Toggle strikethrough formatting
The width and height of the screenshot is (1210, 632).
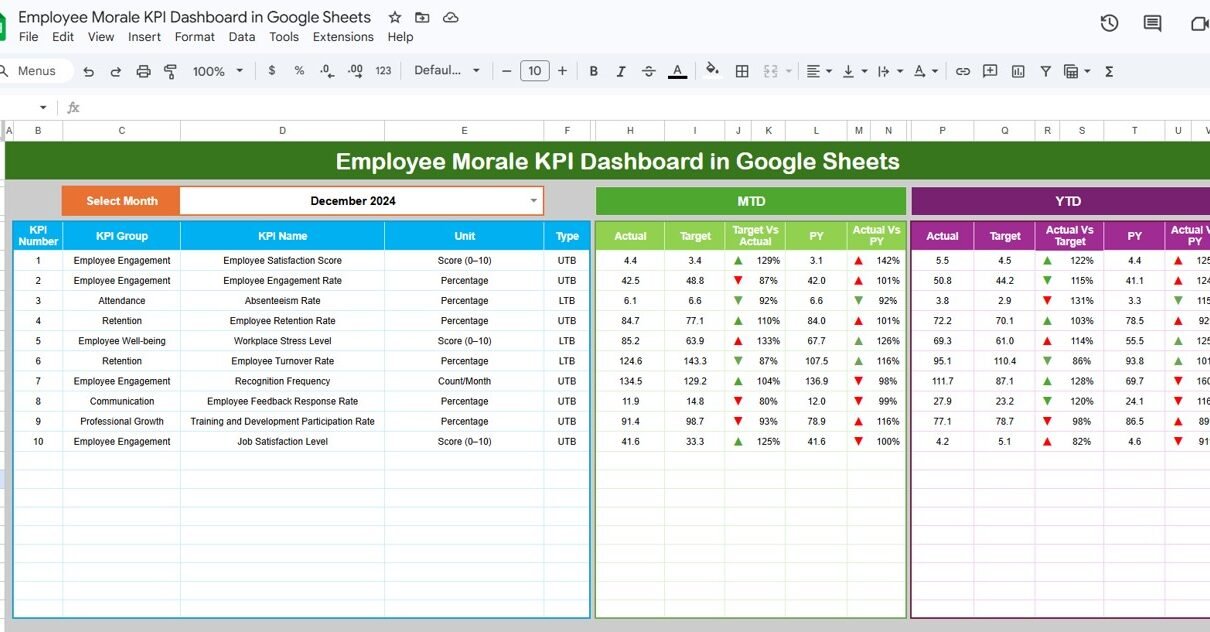649,71
